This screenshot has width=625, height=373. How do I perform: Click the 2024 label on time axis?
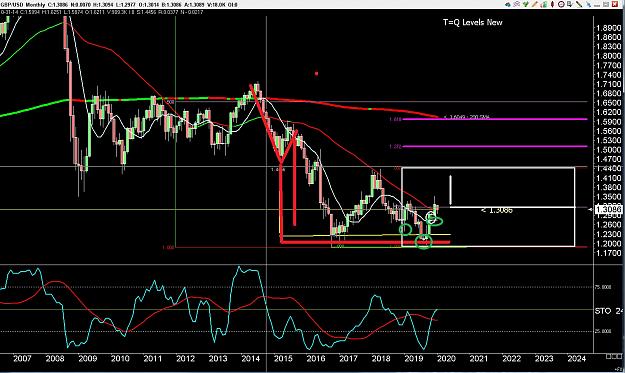(577, 358)
